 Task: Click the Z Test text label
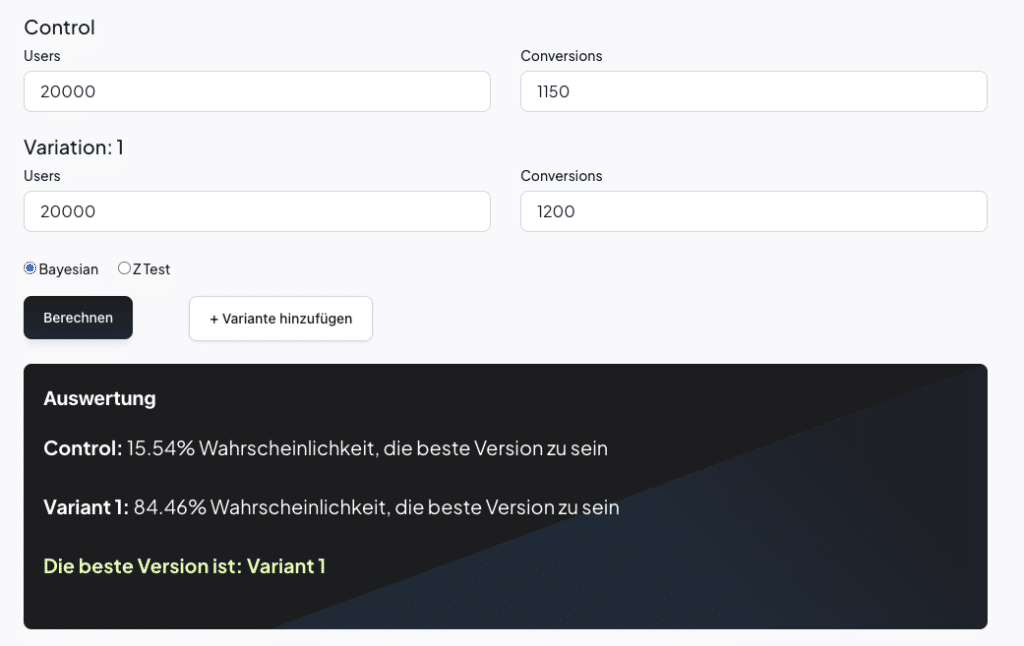tap(151, 269)
